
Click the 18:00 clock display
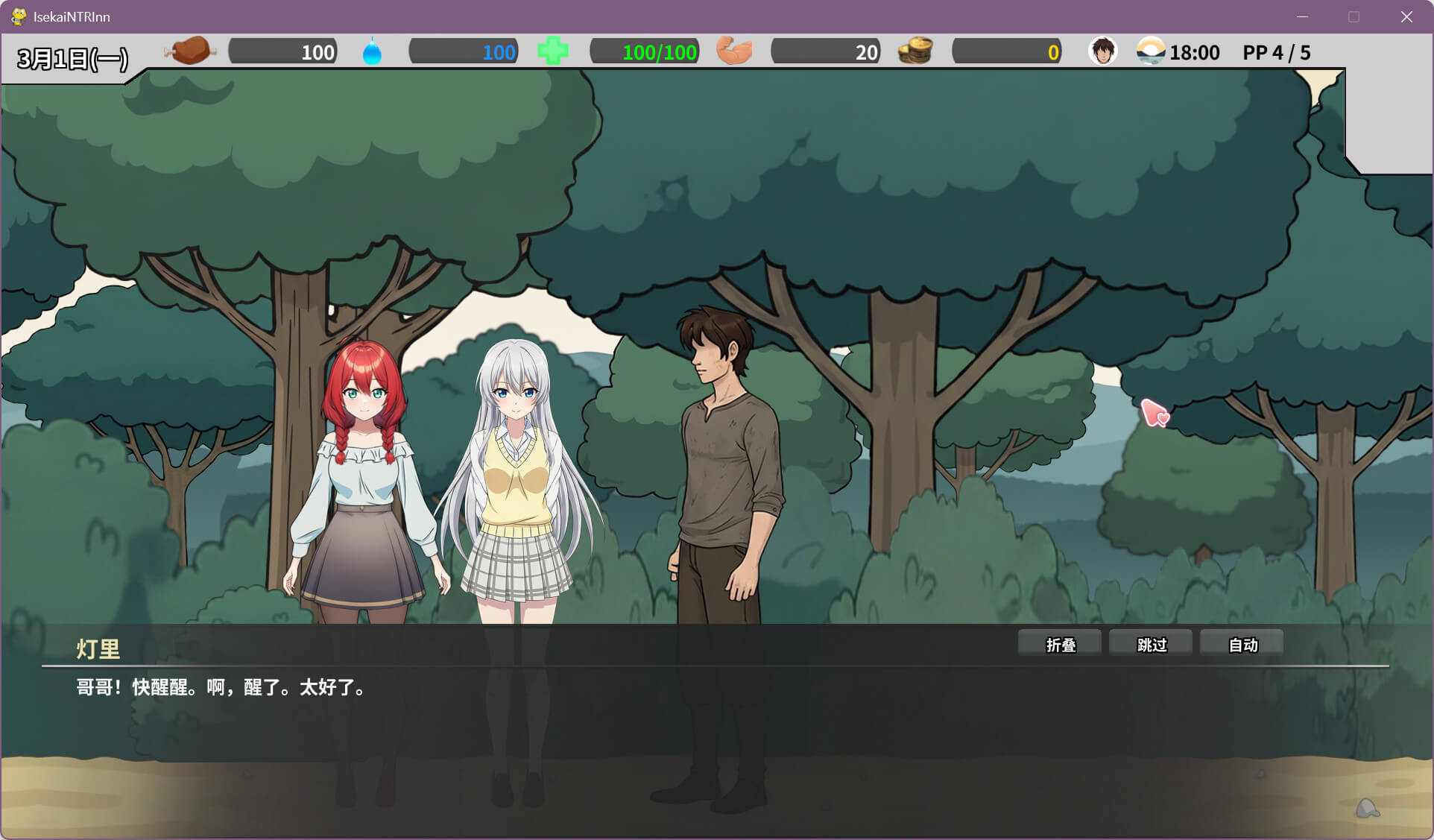pos(1194,52)
